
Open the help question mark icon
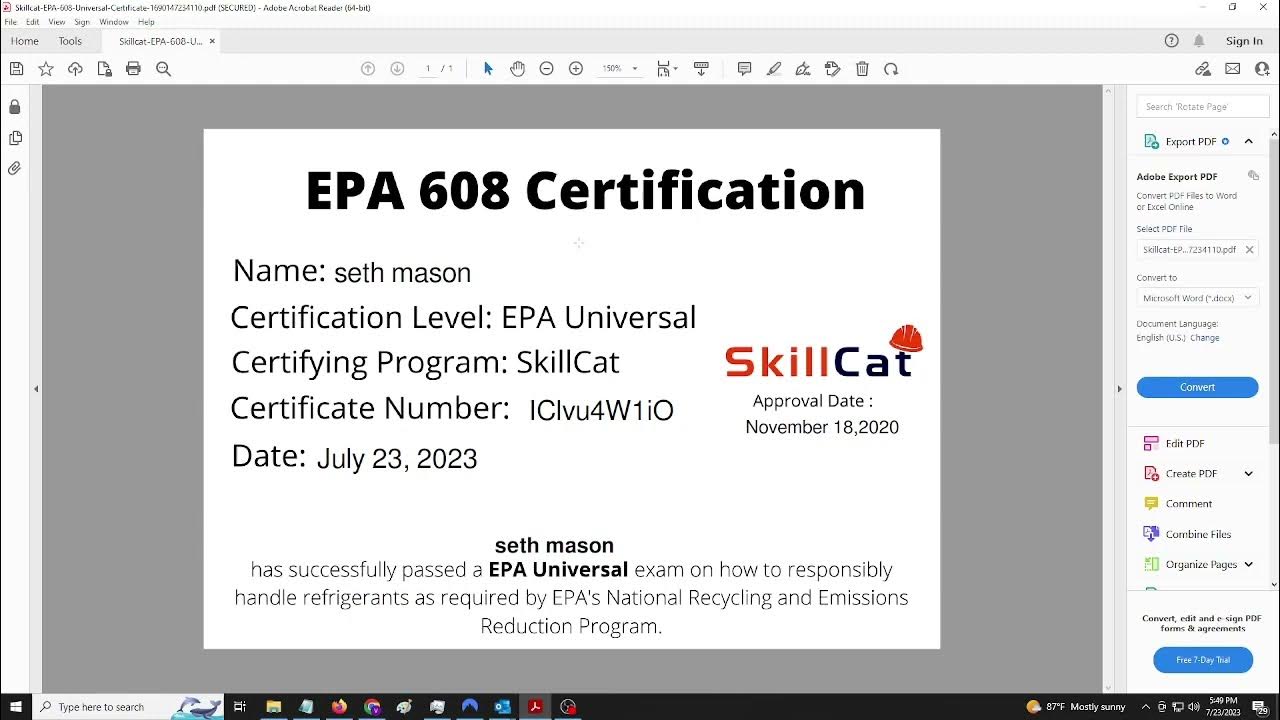click(x=1172, y=41)
